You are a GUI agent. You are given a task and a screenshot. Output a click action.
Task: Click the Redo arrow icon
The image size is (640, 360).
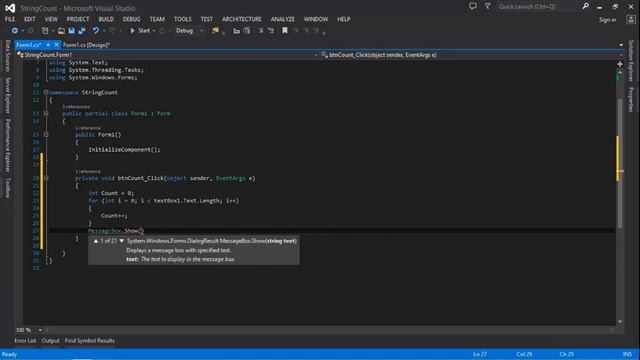(x=112, y=31)
